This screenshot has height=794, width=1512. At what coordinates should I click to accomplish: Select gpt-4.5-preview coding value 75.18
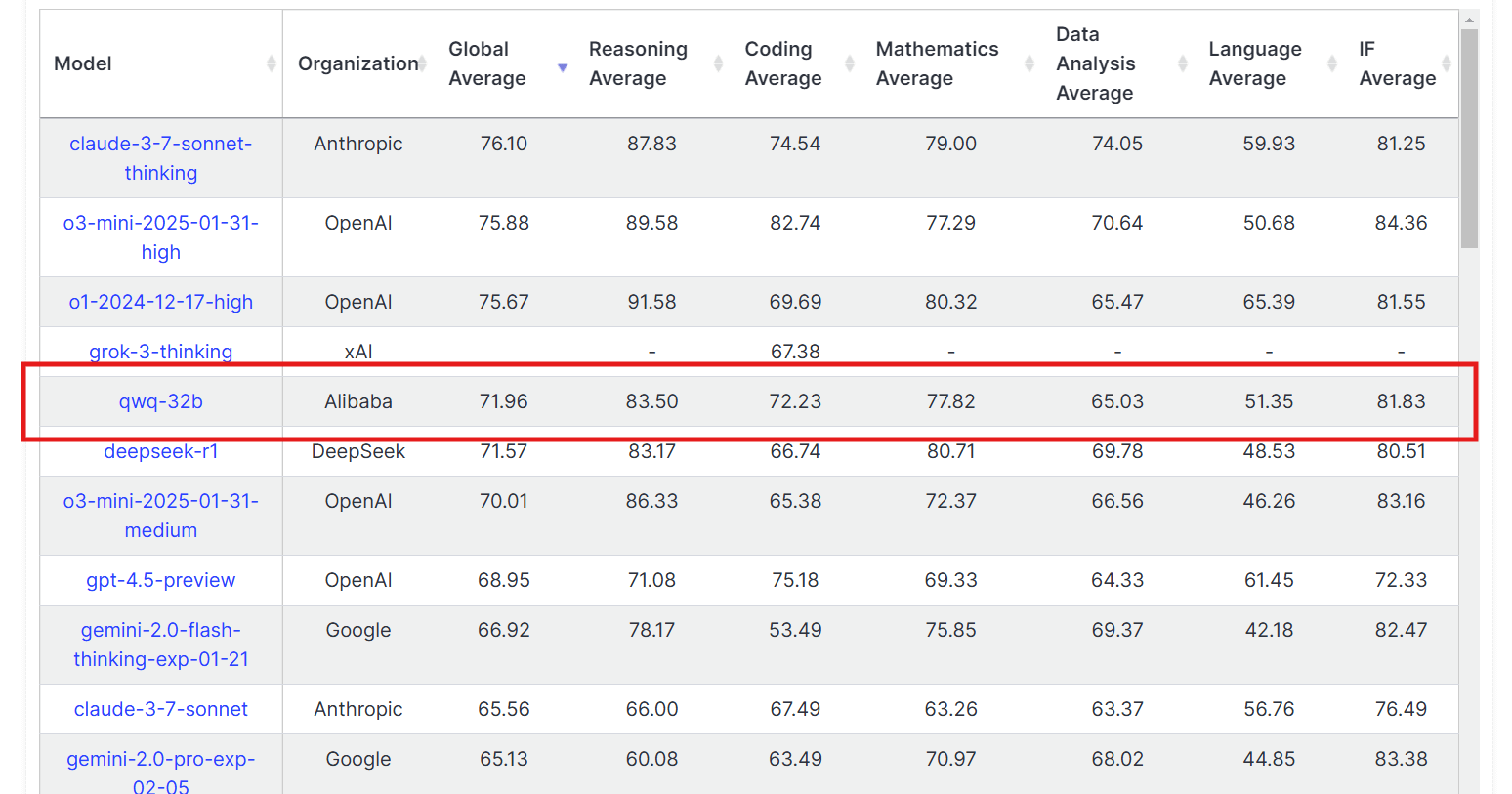pyautogui.click(x=795, y=580)
